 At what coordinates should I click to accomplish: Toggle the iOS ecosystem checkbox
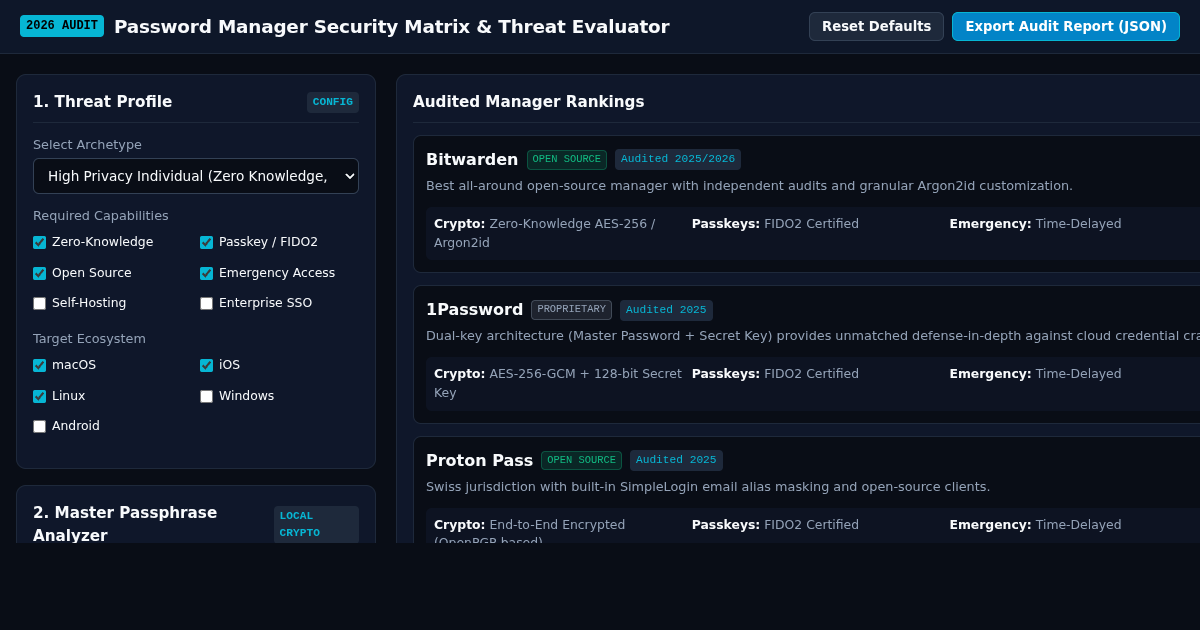tap(206, 365)
